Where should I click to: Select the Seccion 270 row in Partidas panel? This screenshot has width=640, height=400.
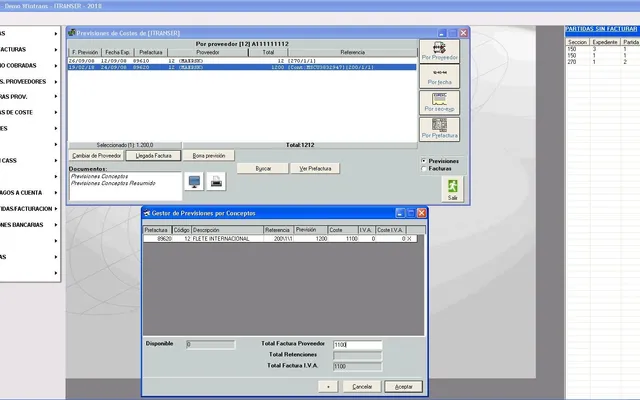[602, 62]
